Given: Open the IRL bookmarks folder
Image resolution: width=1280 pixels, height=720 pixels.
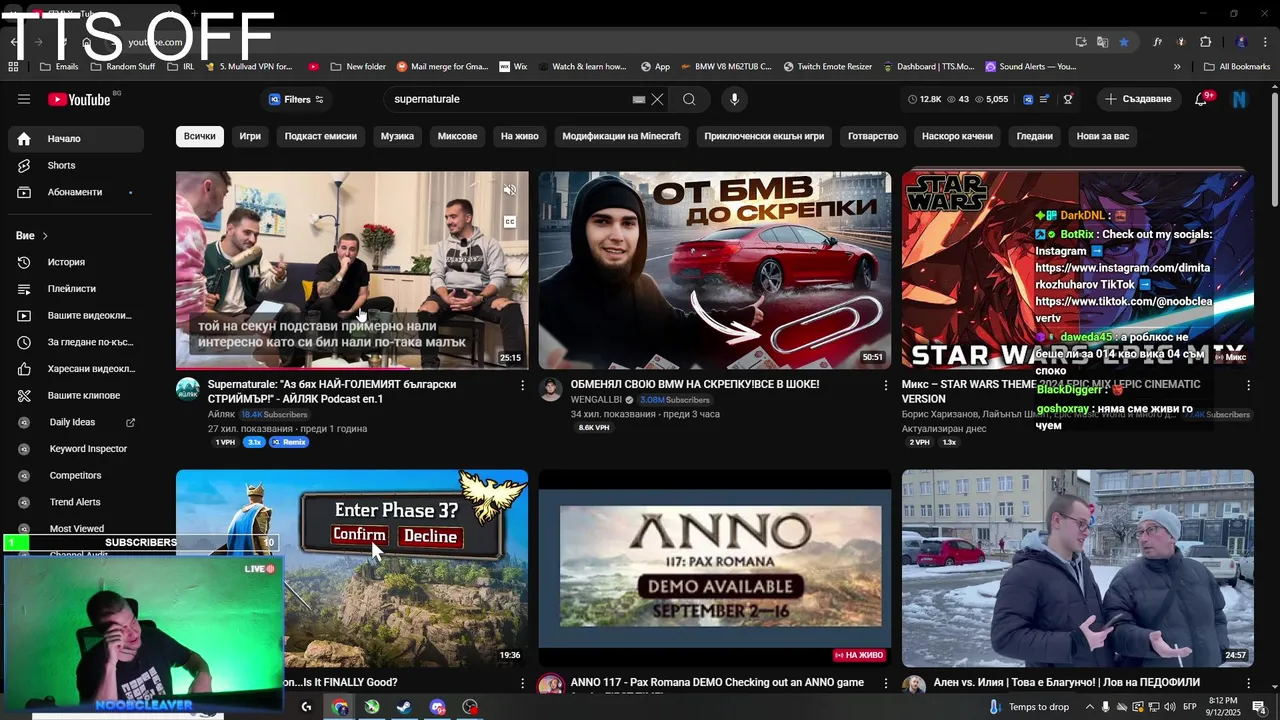Looking at the screenshot, I should tap(181, 67).
